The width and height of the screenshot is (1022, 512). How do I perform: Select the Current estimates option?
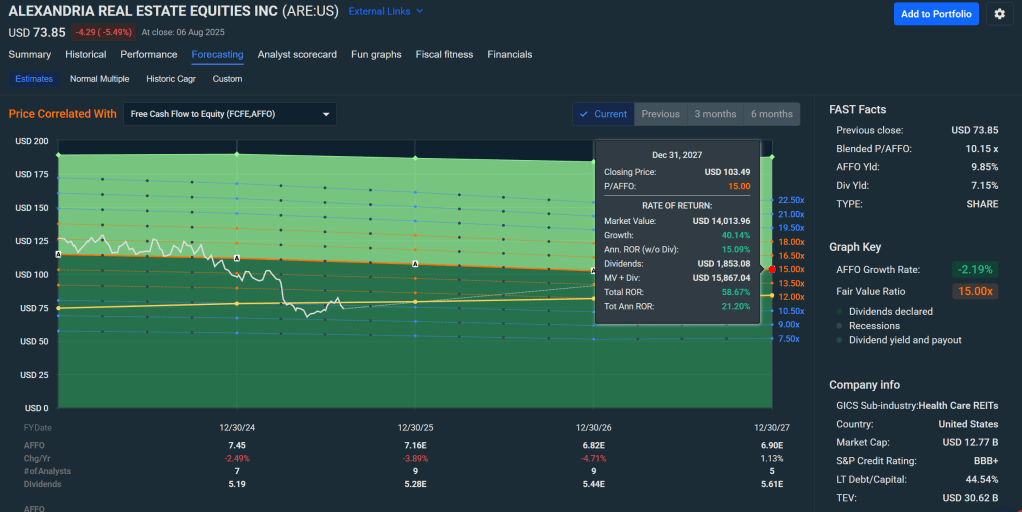pos(603,114)
